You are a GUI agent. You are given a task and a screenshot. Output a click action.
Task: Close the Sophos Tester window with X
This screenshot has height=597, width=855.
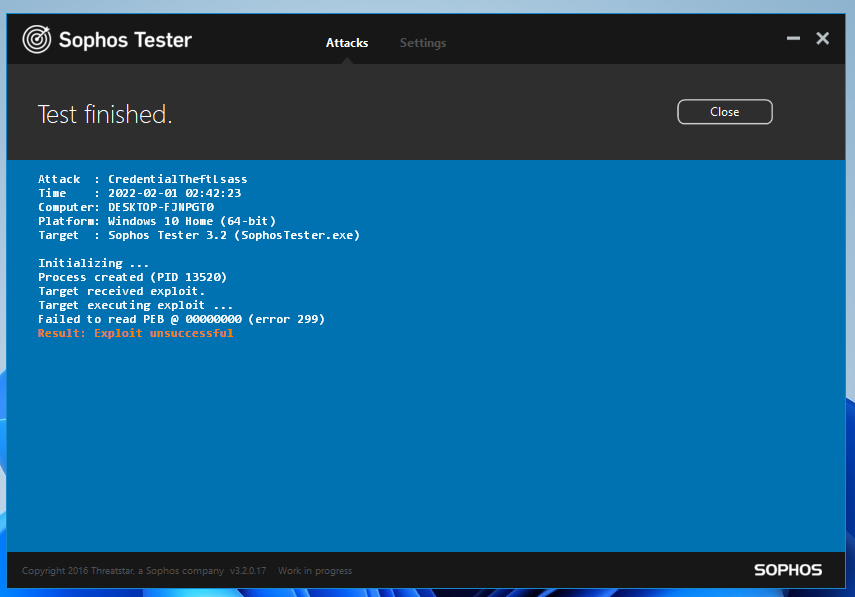pos(822,38)
